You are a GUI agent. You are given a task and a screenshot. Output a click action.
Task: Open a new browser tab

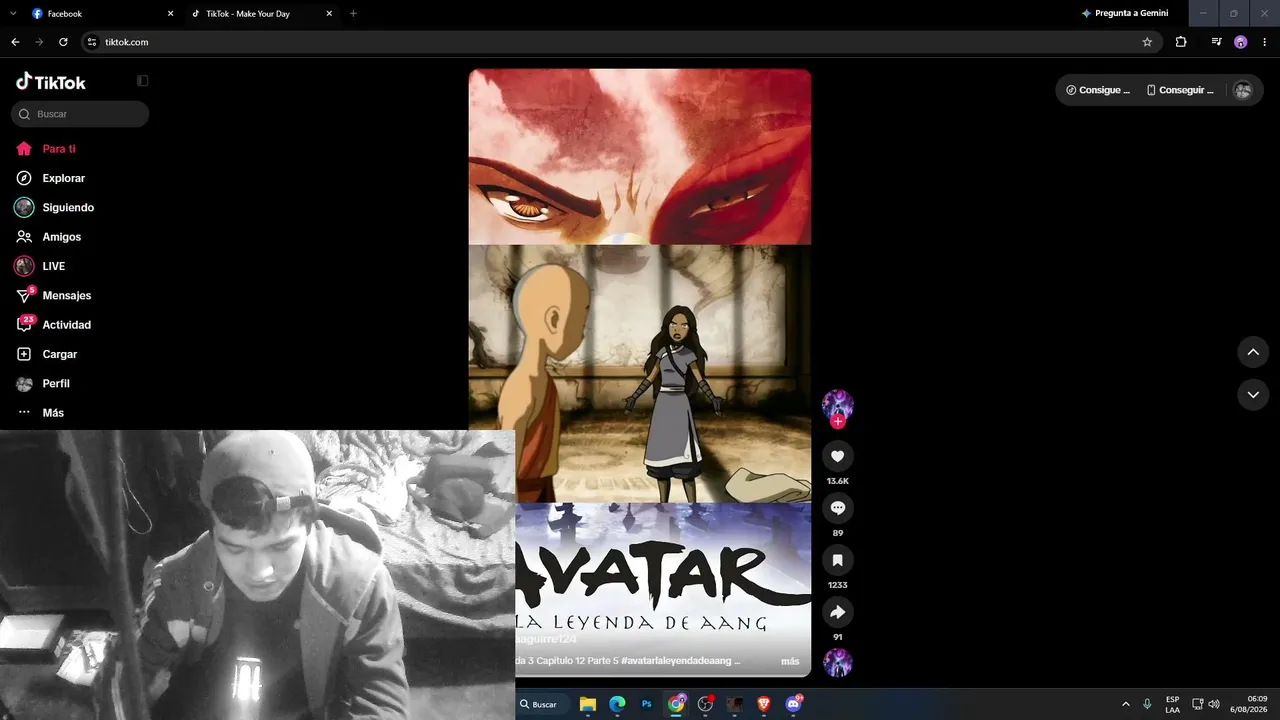(x=353, y=14)
